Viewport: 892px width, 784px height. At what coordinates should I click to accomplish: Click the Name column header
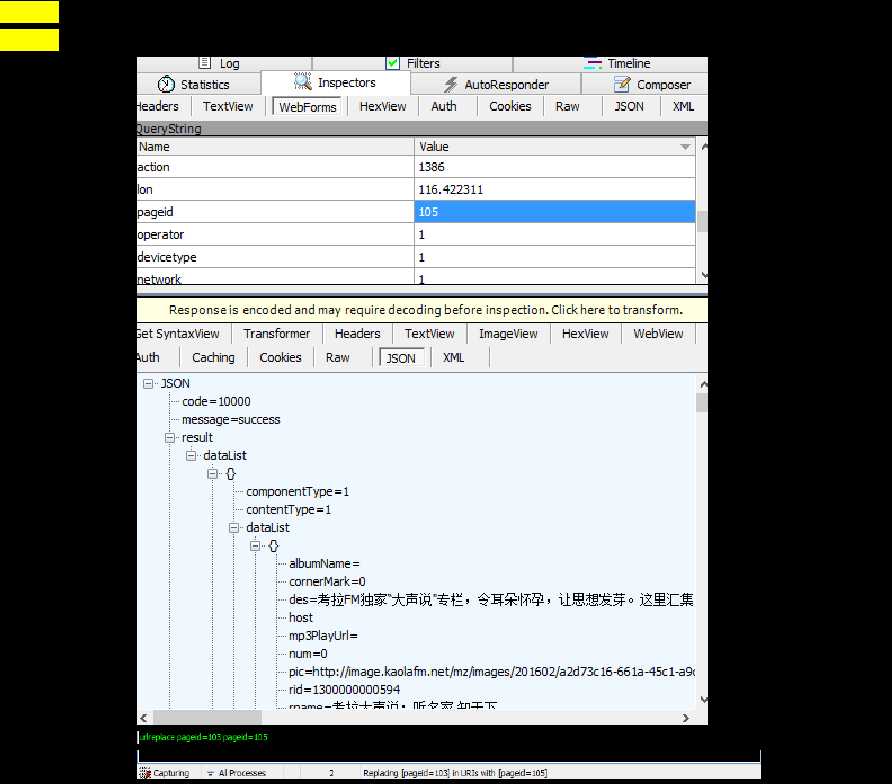pyautogui.click(x=276, y=147)
